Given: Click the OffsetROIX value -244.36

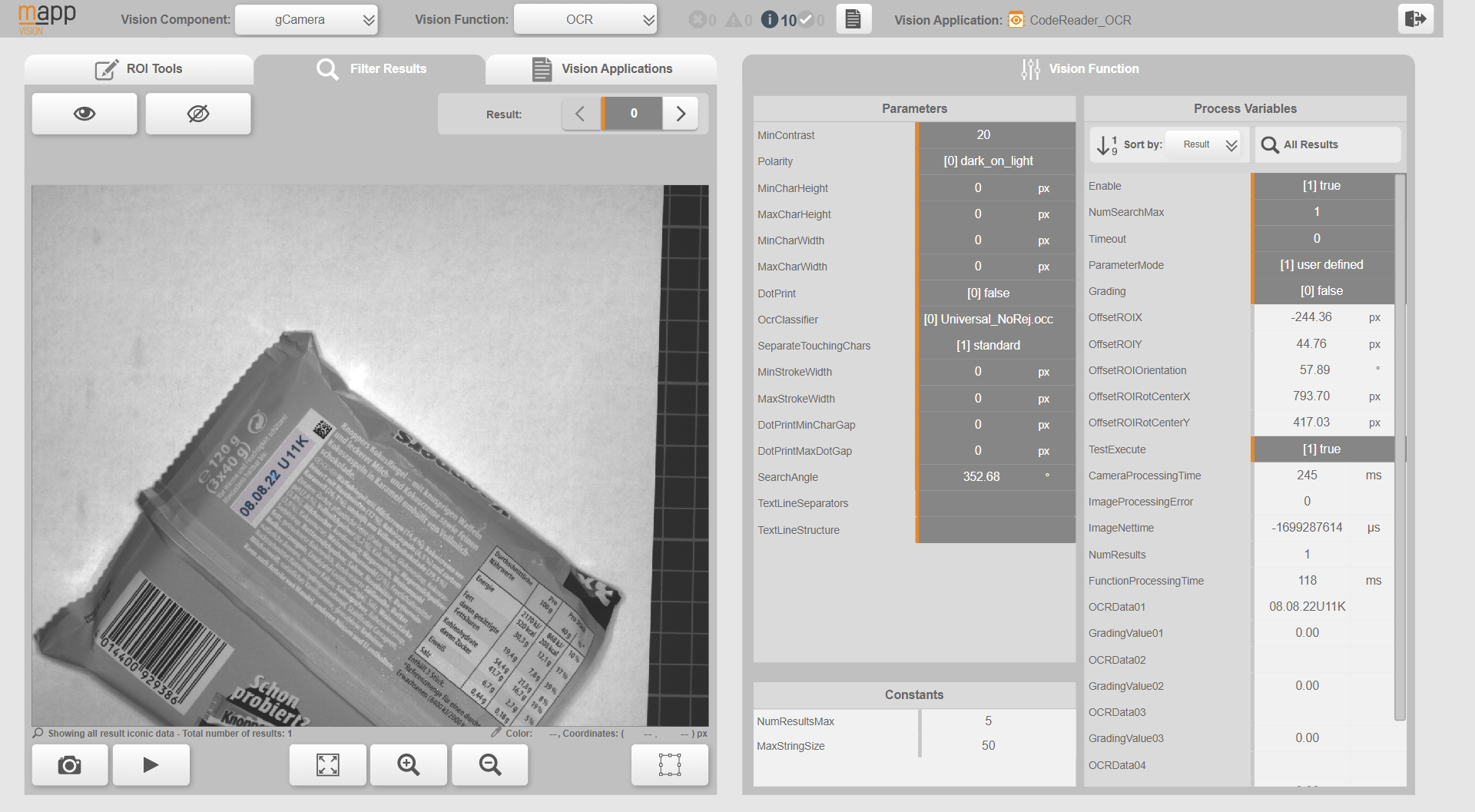Looking at the screenshot, I should 1311,317.
